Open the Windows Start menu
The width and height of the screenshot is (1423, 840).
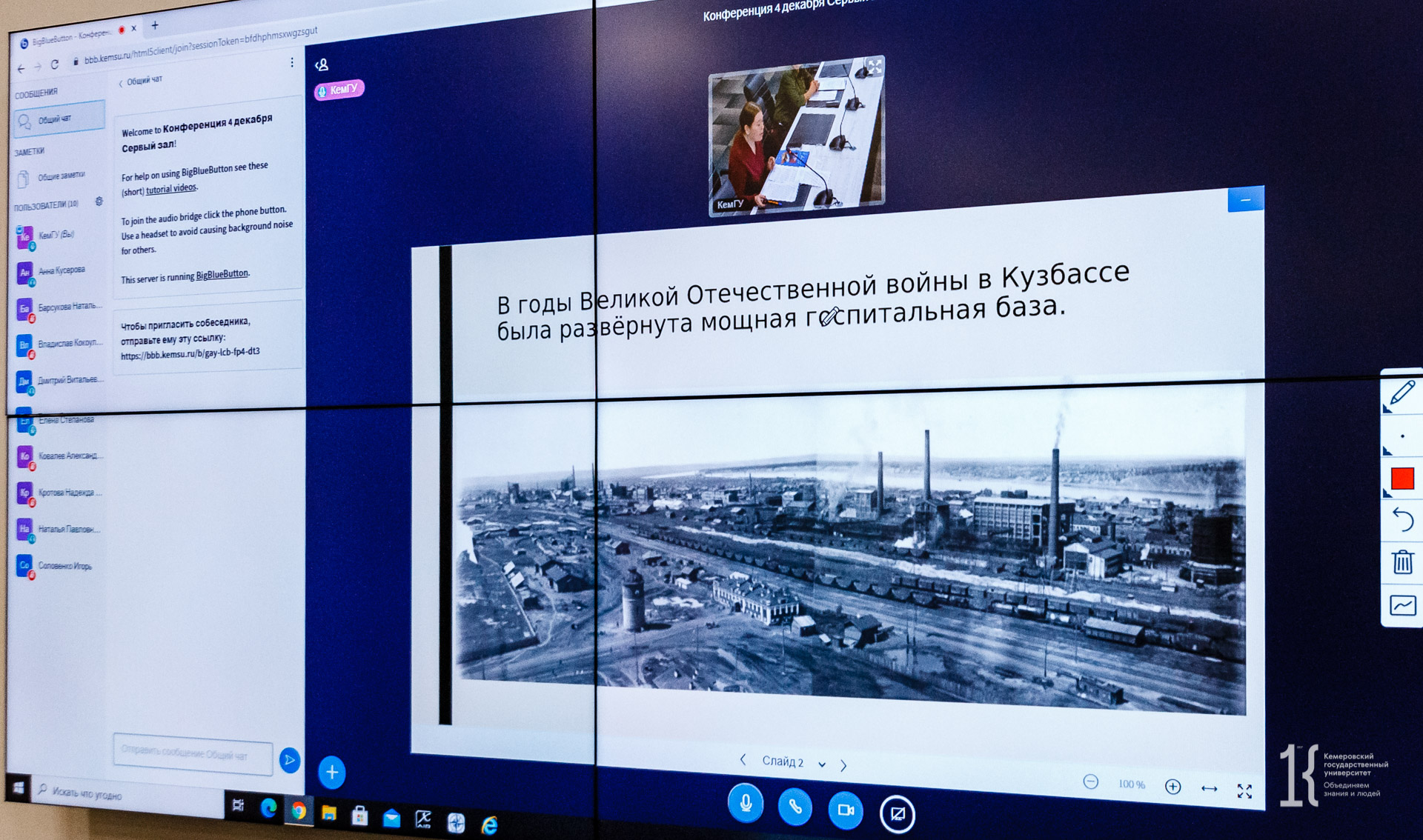pos(18,788)
